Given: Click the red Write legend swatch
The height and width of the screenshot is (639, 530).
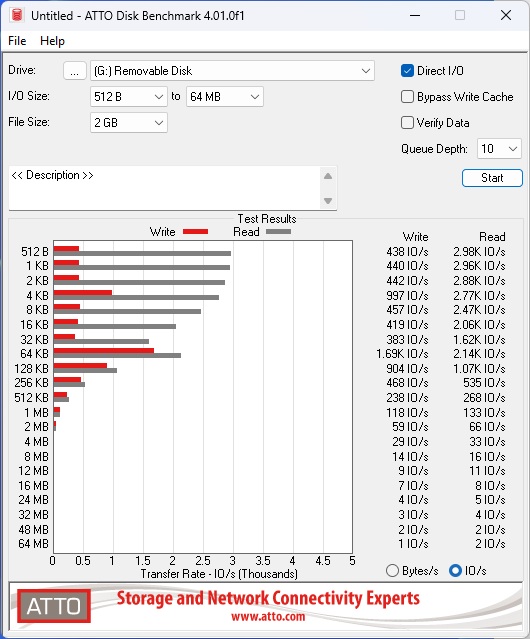Looking at the screenshot, I should tap(196, 231).
